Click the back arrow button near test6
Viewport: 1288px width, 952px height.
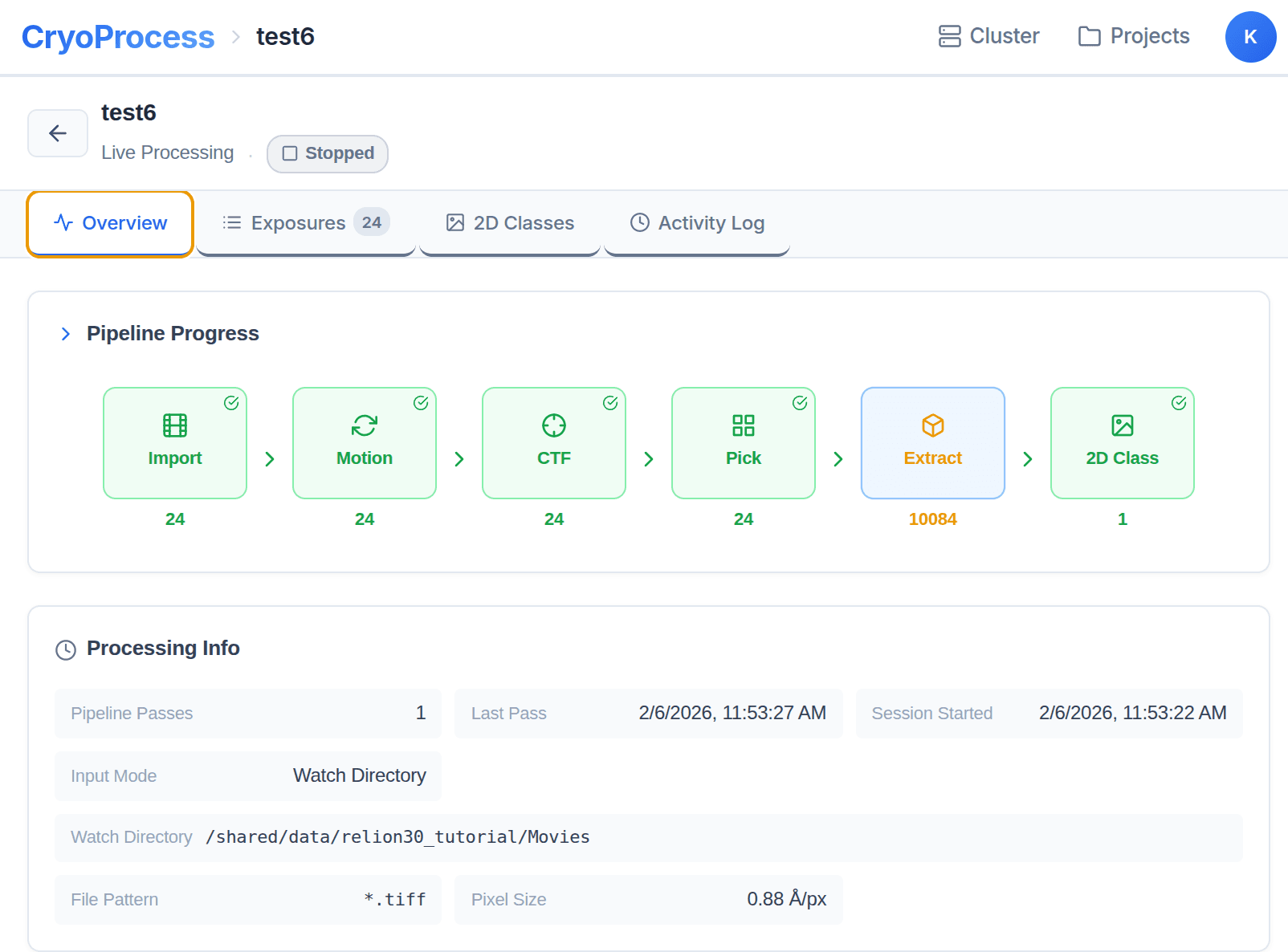57,133
